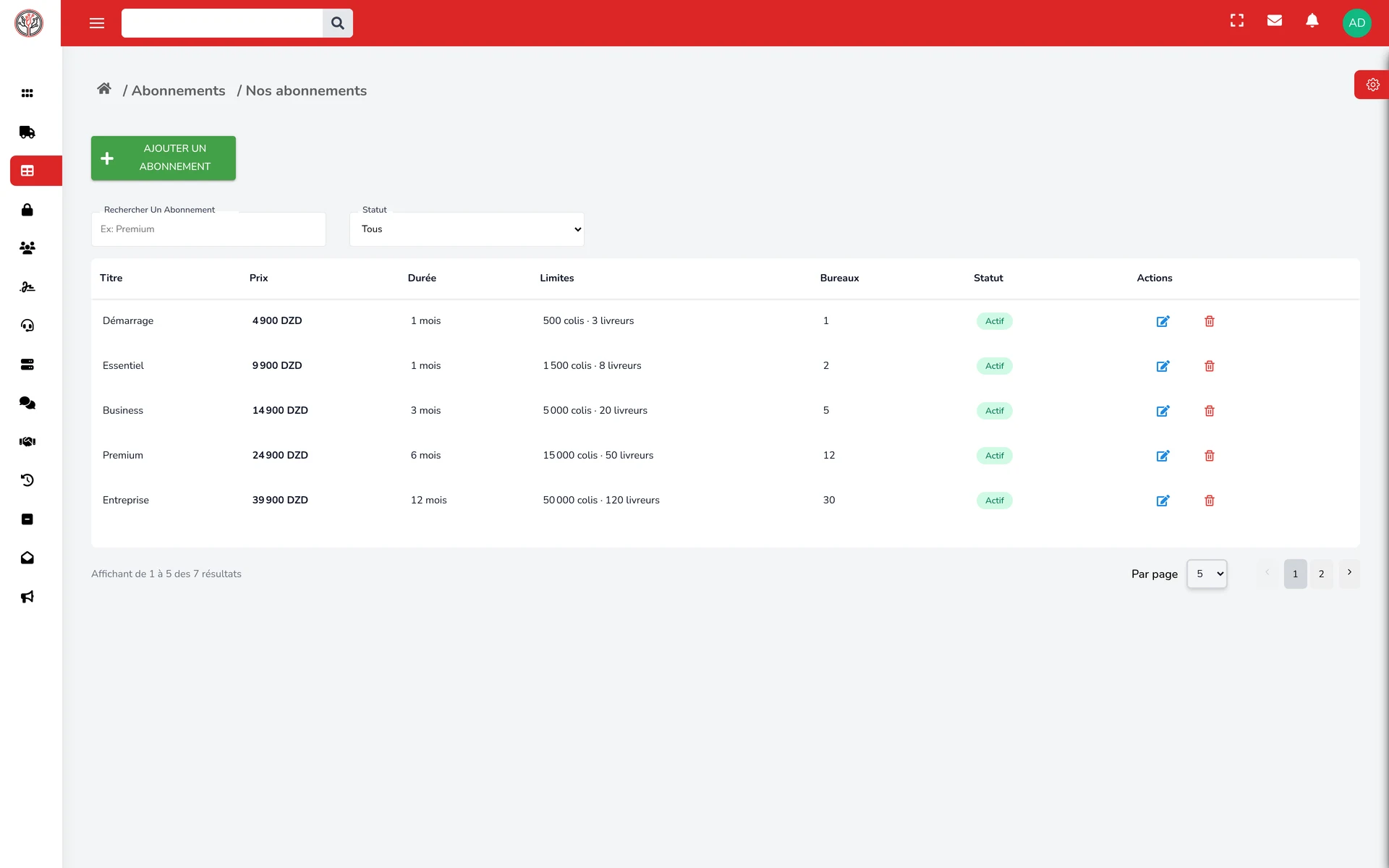
Task: Enter fullscreen mode via header icon
Action: click(x=1237, y=21)
